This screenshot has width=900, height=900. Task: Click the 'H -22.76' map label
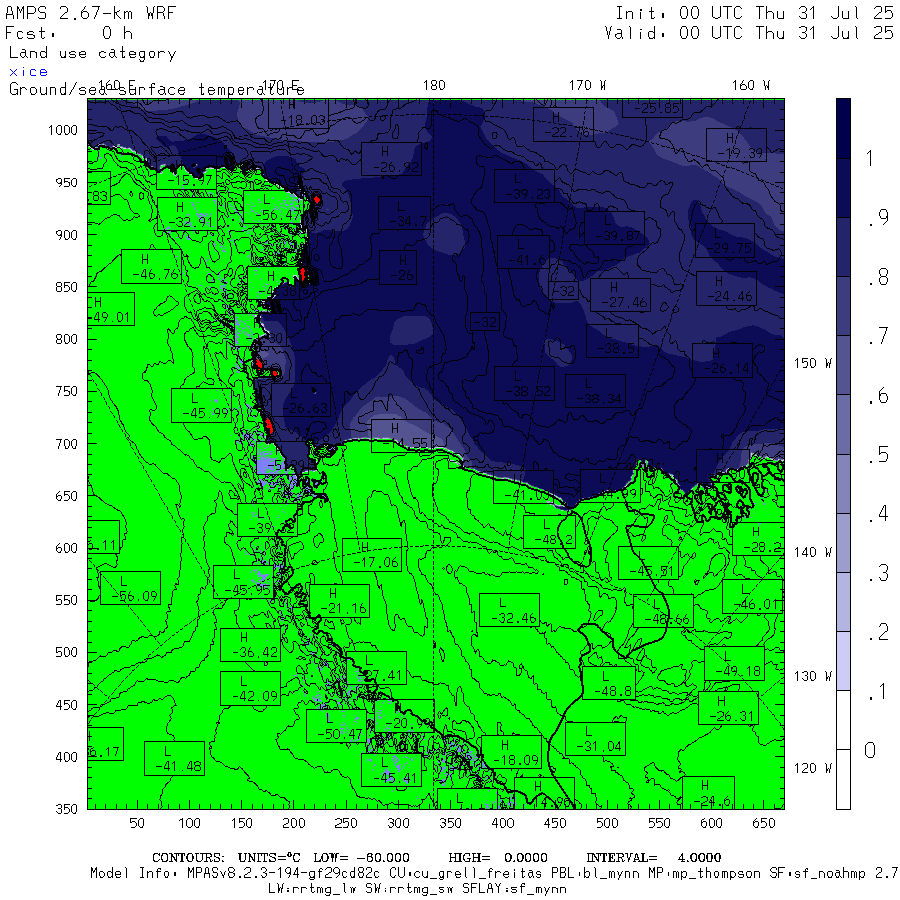(x=563, y=124)
